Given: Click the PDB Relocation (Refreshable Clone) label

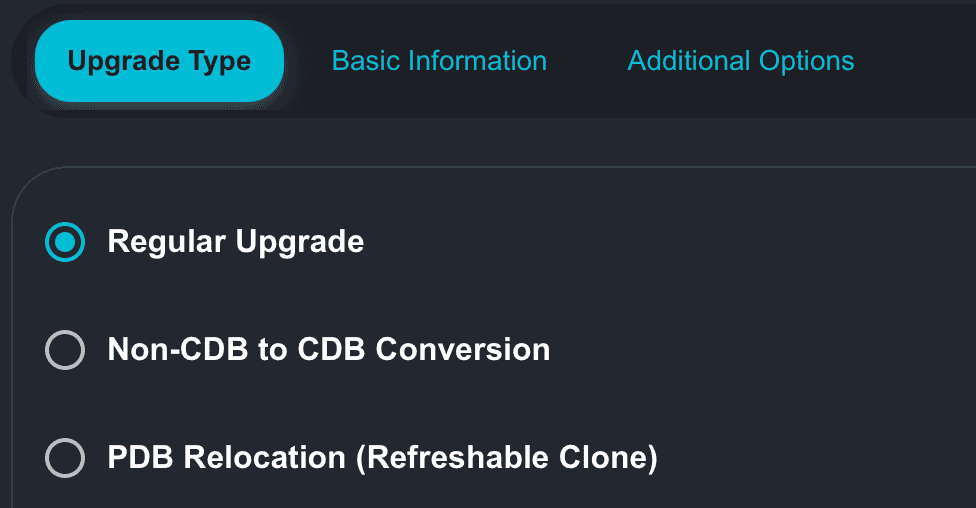Looking at the screenshot, I should coord(382,458).
